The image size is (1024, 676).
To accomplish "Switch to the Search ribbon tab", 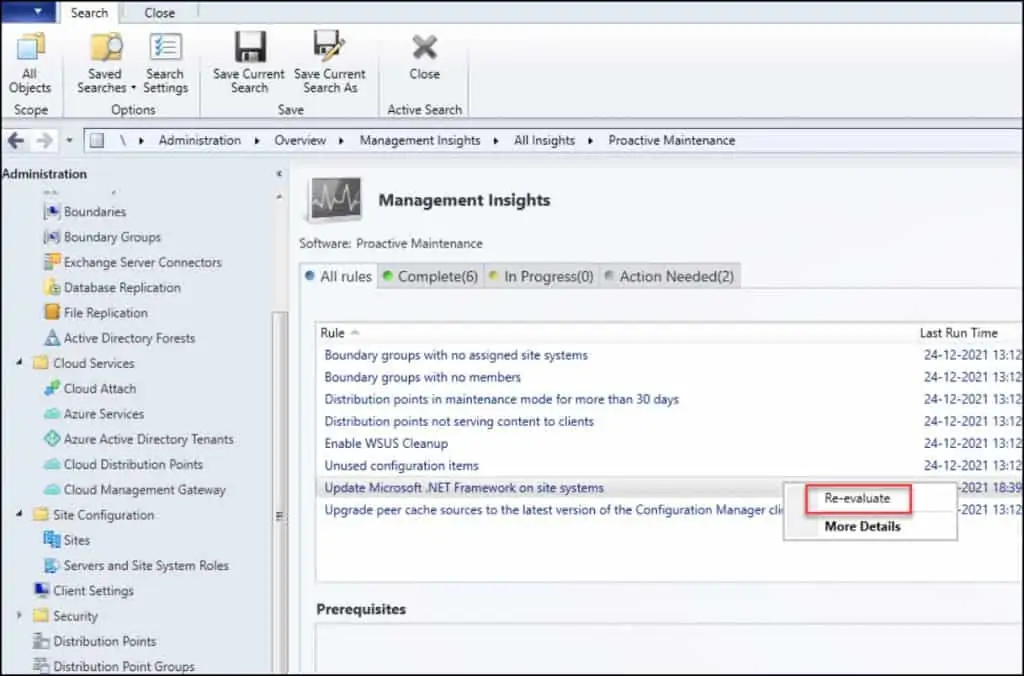I will click(89, 12).
